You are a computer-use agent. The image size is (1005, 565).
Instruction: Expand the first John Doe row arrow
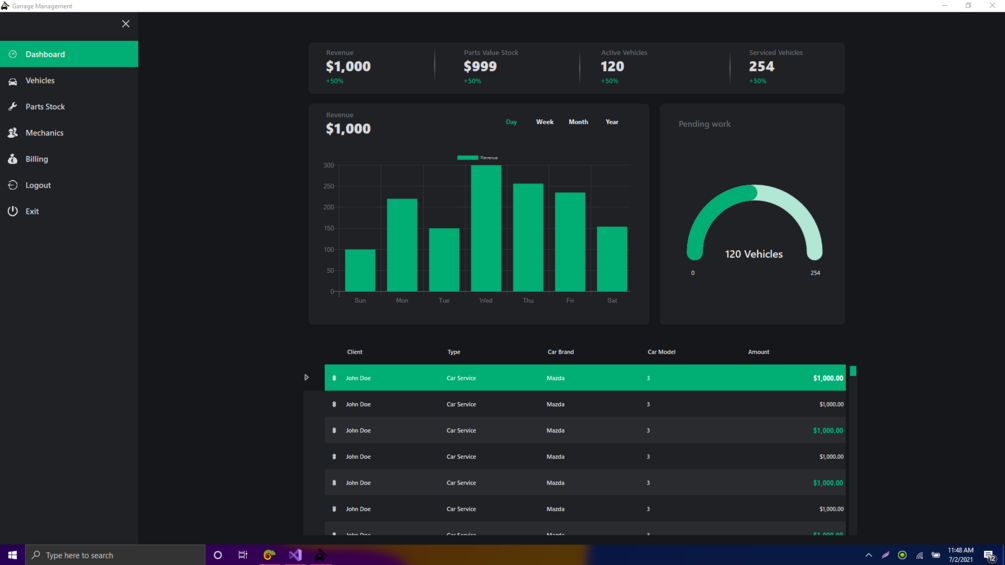tap(306, 377)
